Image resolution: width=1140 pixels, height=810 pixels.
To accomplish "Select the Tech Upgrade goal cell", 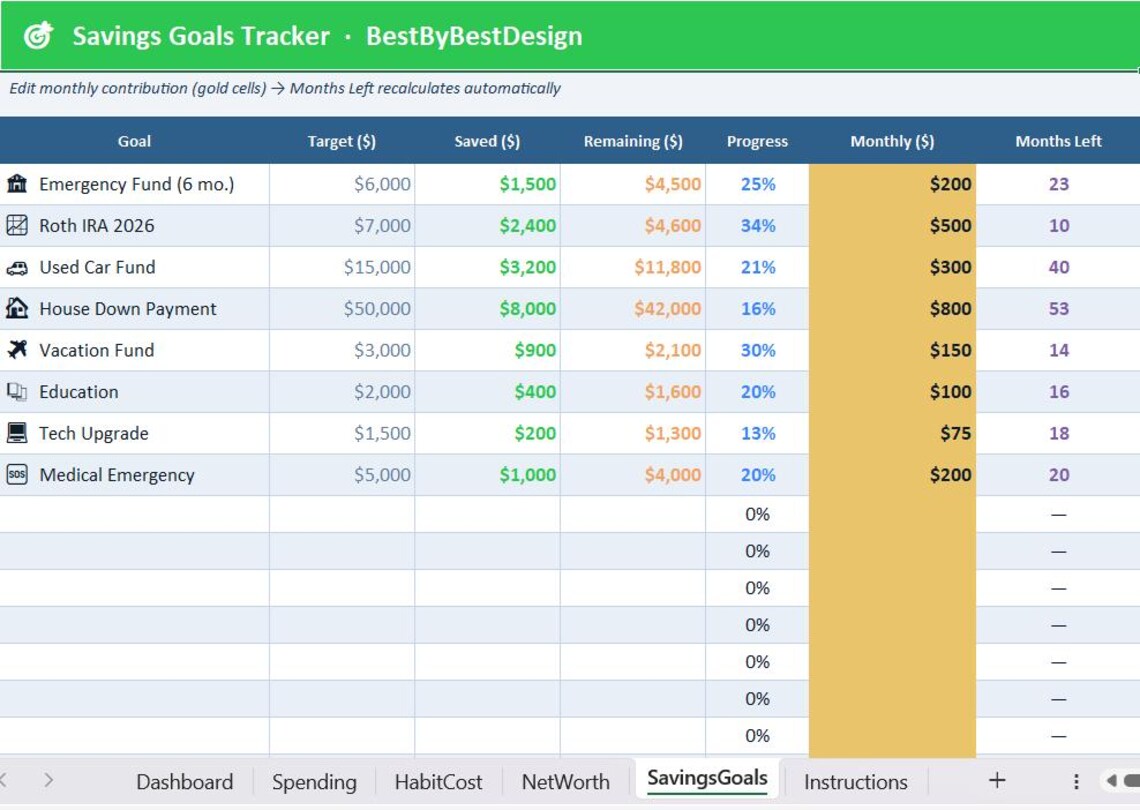I will pos(135,433).
